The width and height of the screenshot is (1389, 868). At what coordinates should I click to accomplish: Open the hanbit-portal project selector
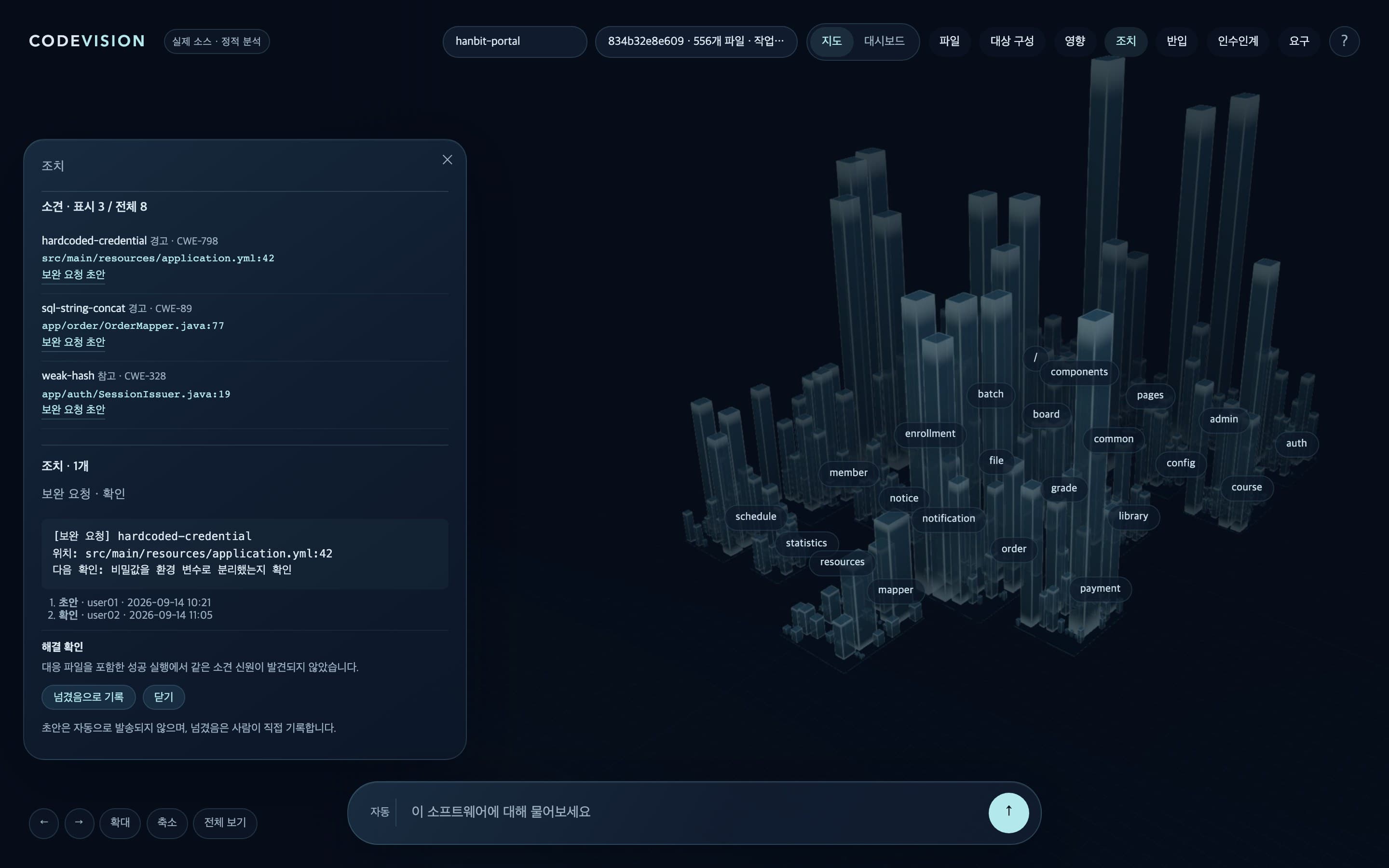click(x=514, y=41)
